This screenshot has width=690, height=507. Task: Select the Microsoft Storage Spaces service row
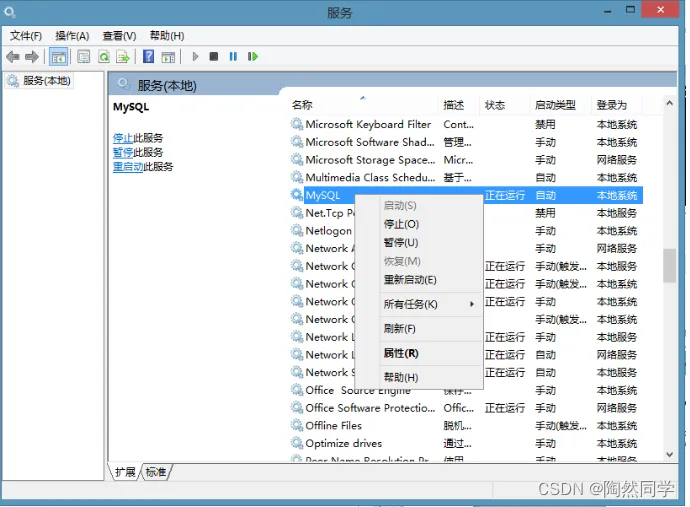[466, 160]
